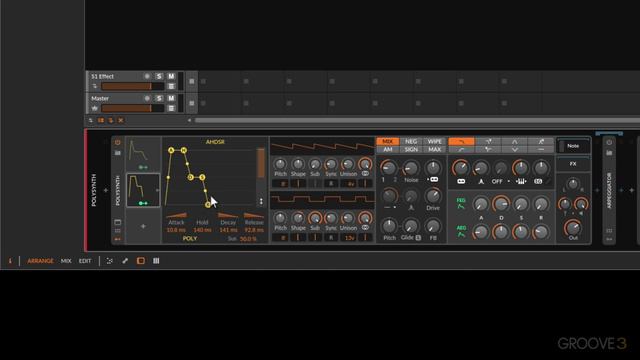Add a new modulator with the plus slot
This screenshot has height=360, width=640.
point(143,226)
